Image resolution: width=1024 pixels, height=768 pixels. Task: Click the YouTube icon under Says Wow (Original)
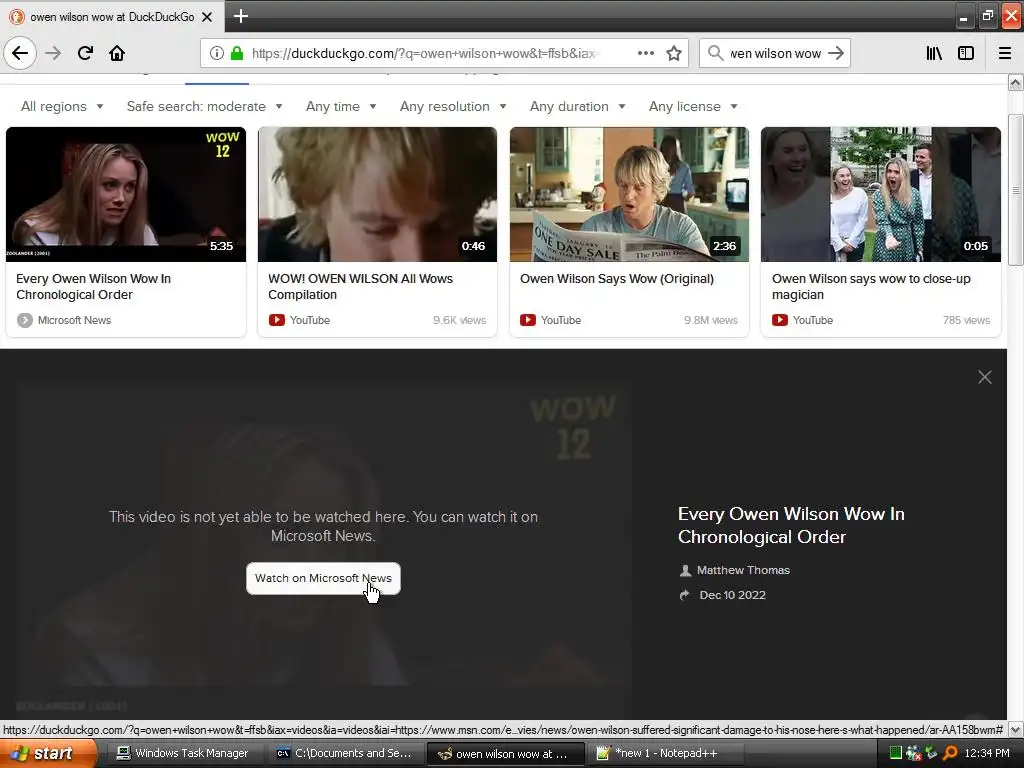coord(528,320)
